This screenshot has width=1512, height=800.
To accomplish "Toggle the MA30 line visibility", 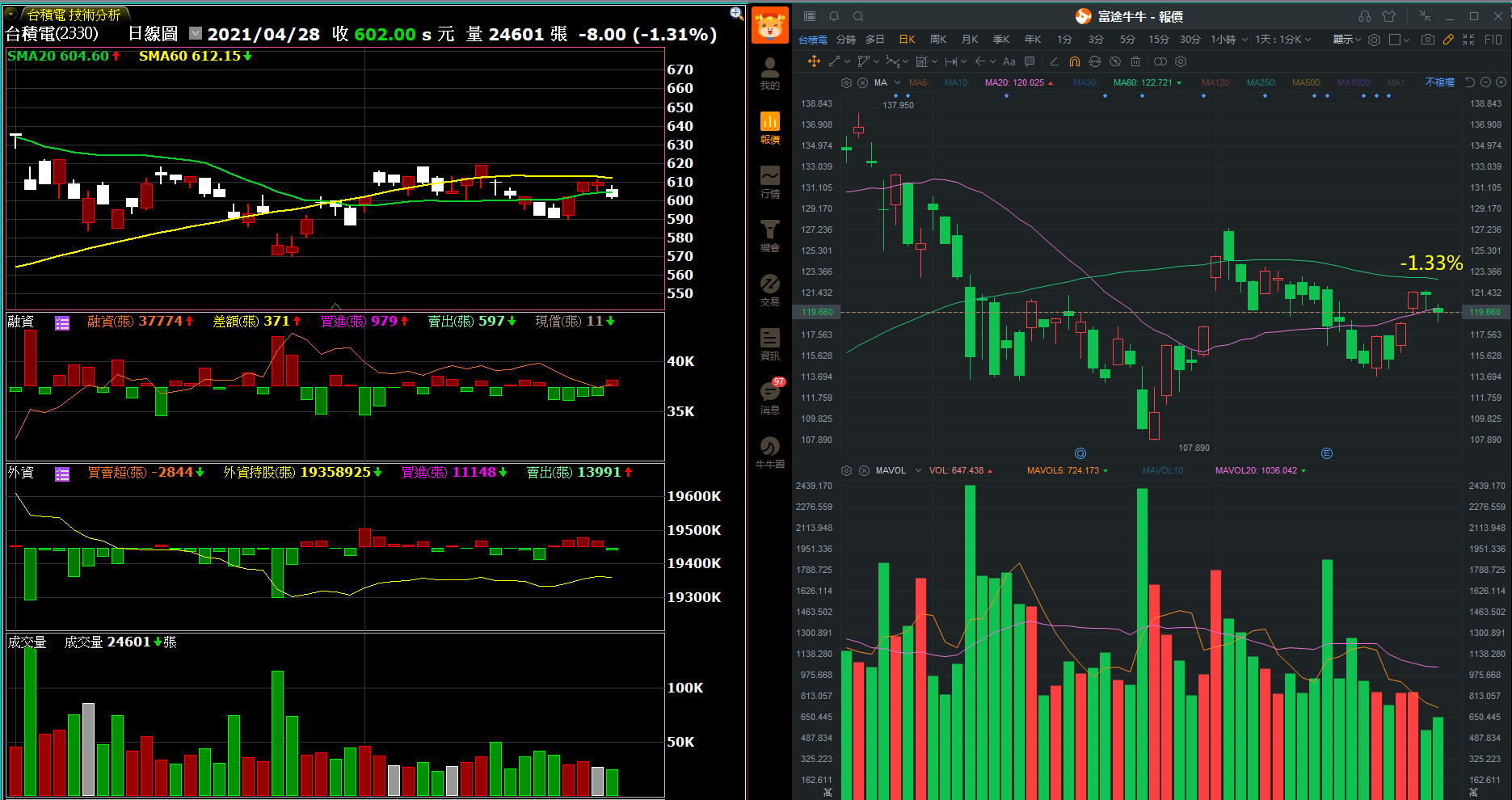I will 1085,82.
